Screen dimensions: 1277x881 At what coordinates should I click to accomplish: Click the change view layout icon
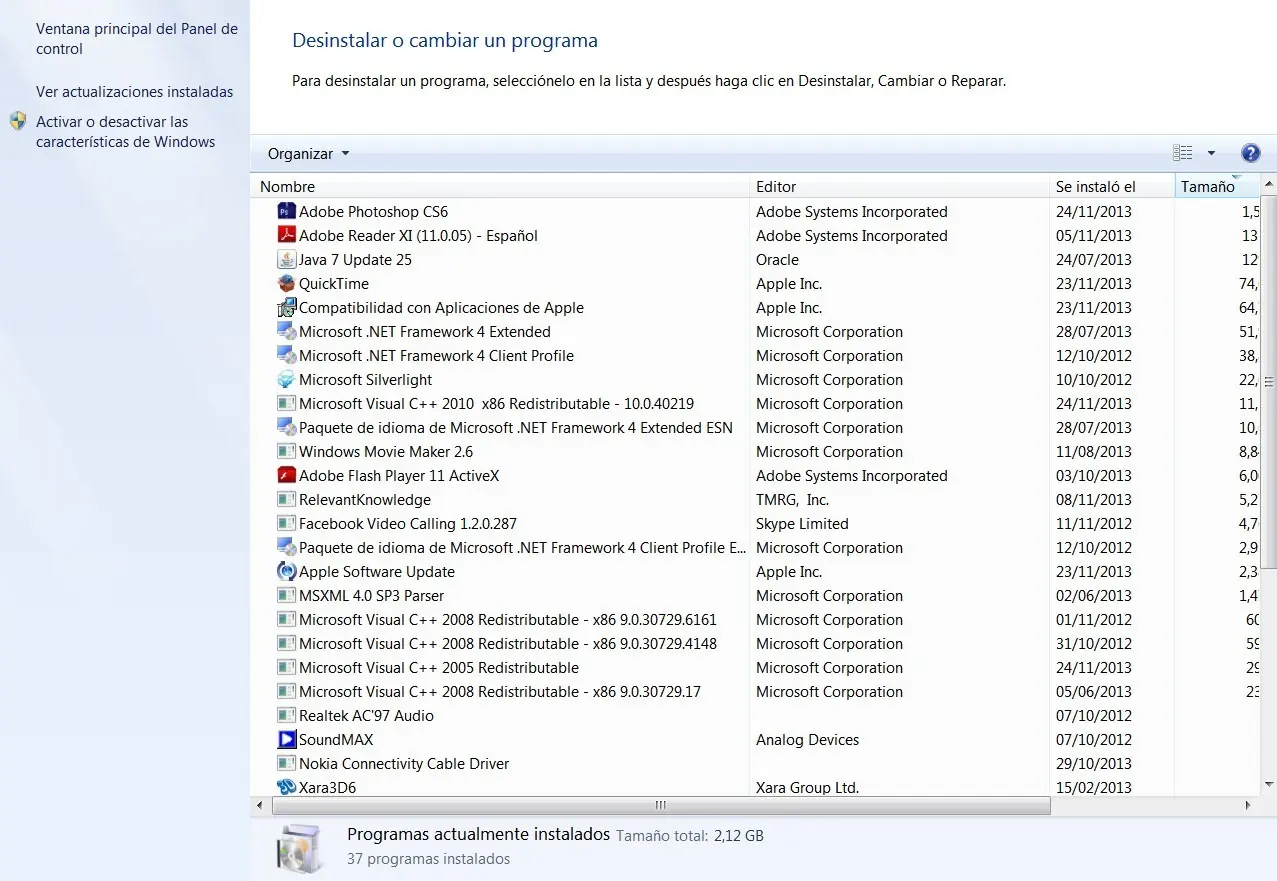pyautogui.click(x=1183, y=153)
